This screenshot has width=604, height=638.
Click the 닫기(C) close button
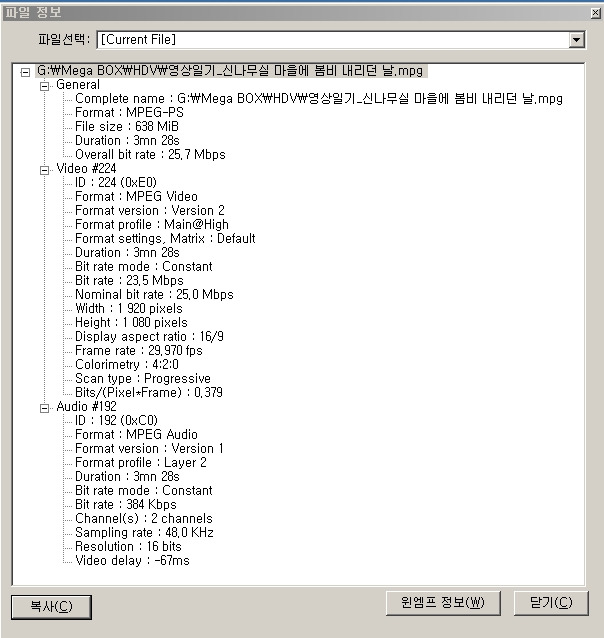click(x=551, y=603)
